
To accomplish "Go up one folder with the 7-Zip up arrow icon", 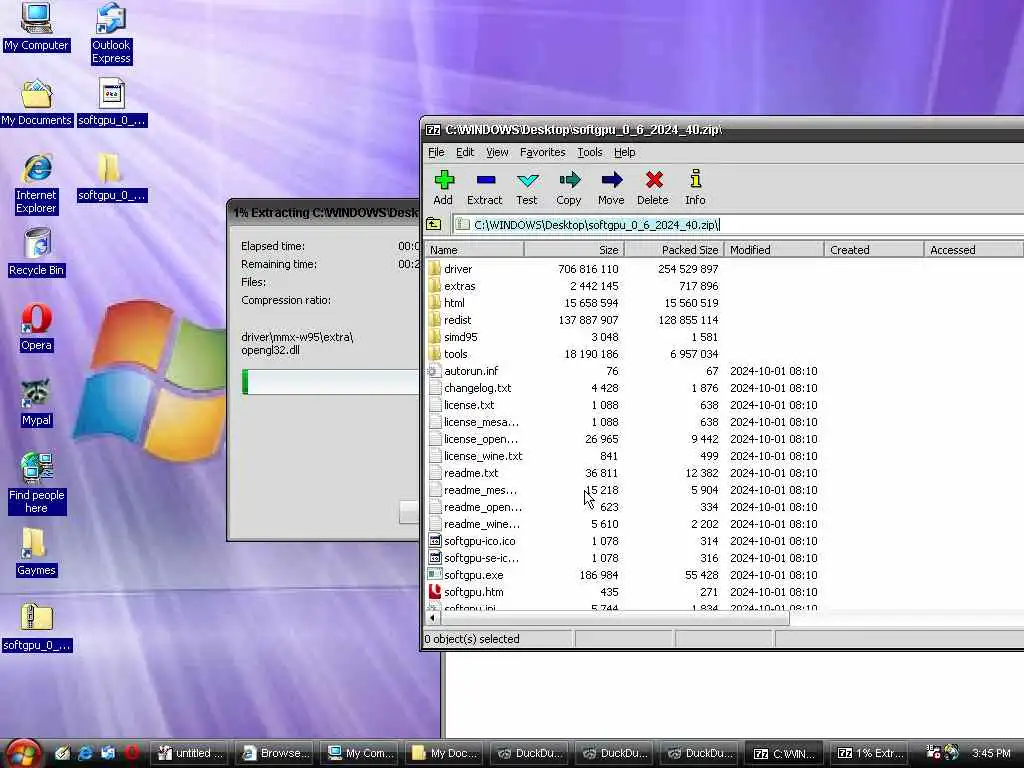I will 434,225.
